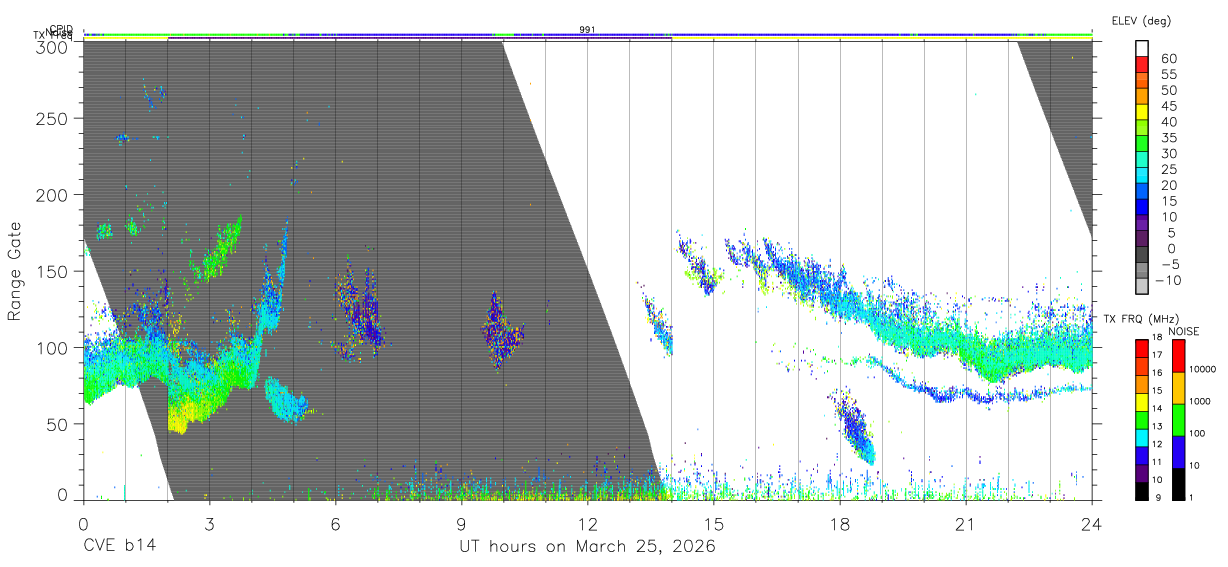1228x567 pixels.
Task: Pick the blue segment of NOISE bar
Action: click(1177, 452)
